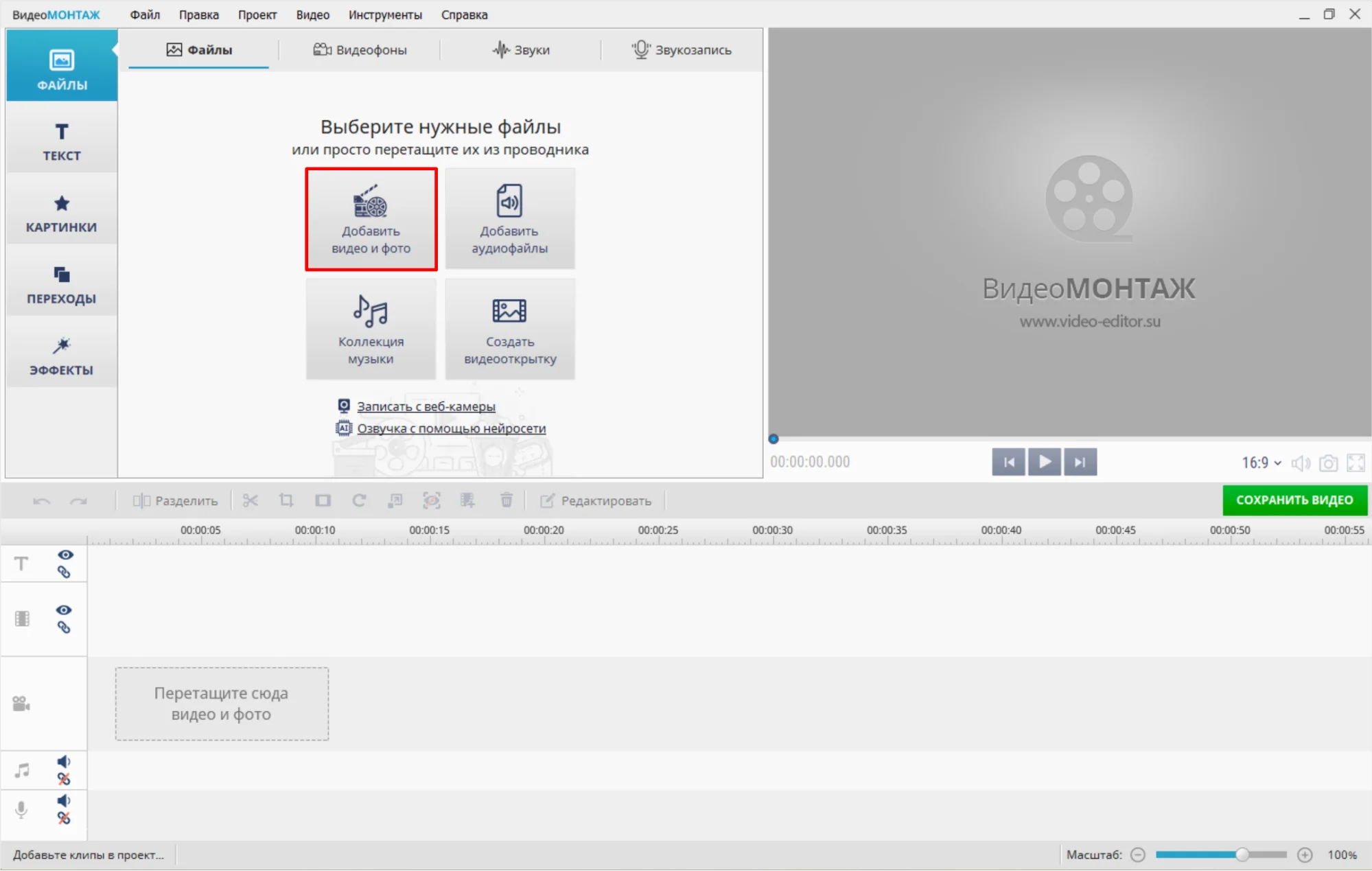Viewport: 1372px width, 871px height.
Task: Click the Перетащите сюда видео и фото placeholder
Action: pos(222,704)
